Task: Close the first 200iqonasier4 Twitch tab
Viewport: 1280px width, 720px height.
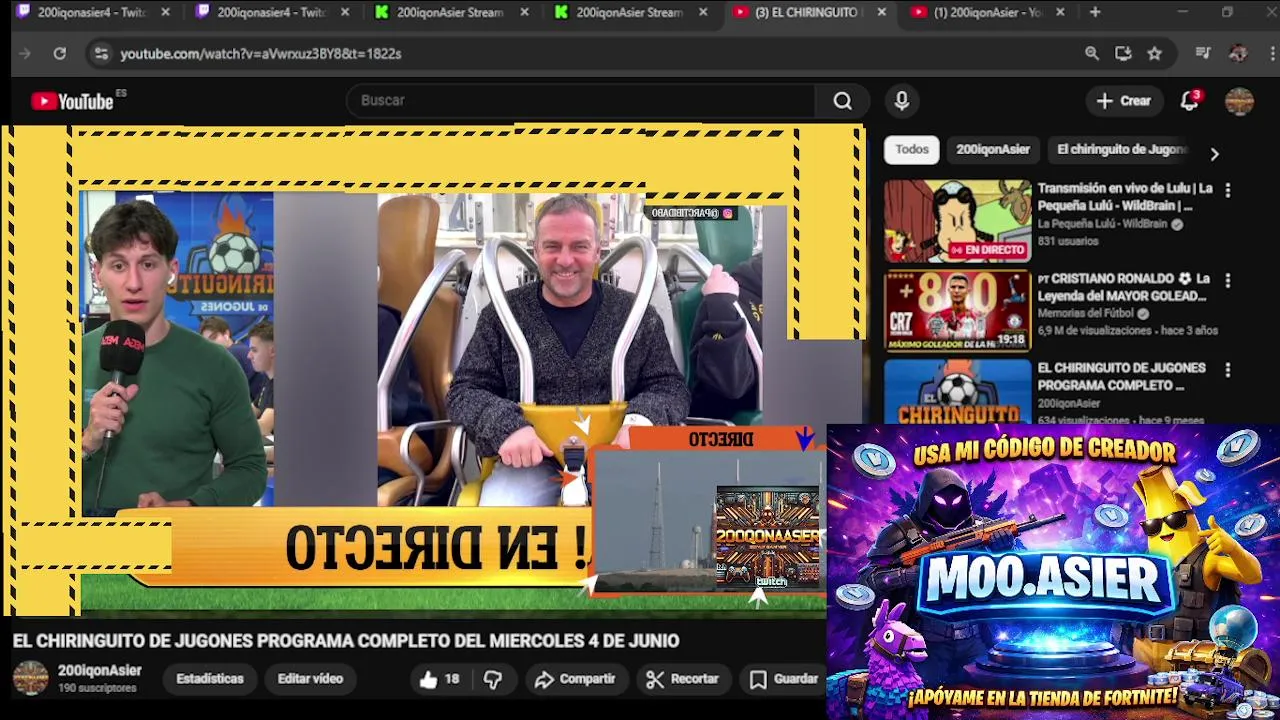Action: pyautogui.click(x=166, y=13)
